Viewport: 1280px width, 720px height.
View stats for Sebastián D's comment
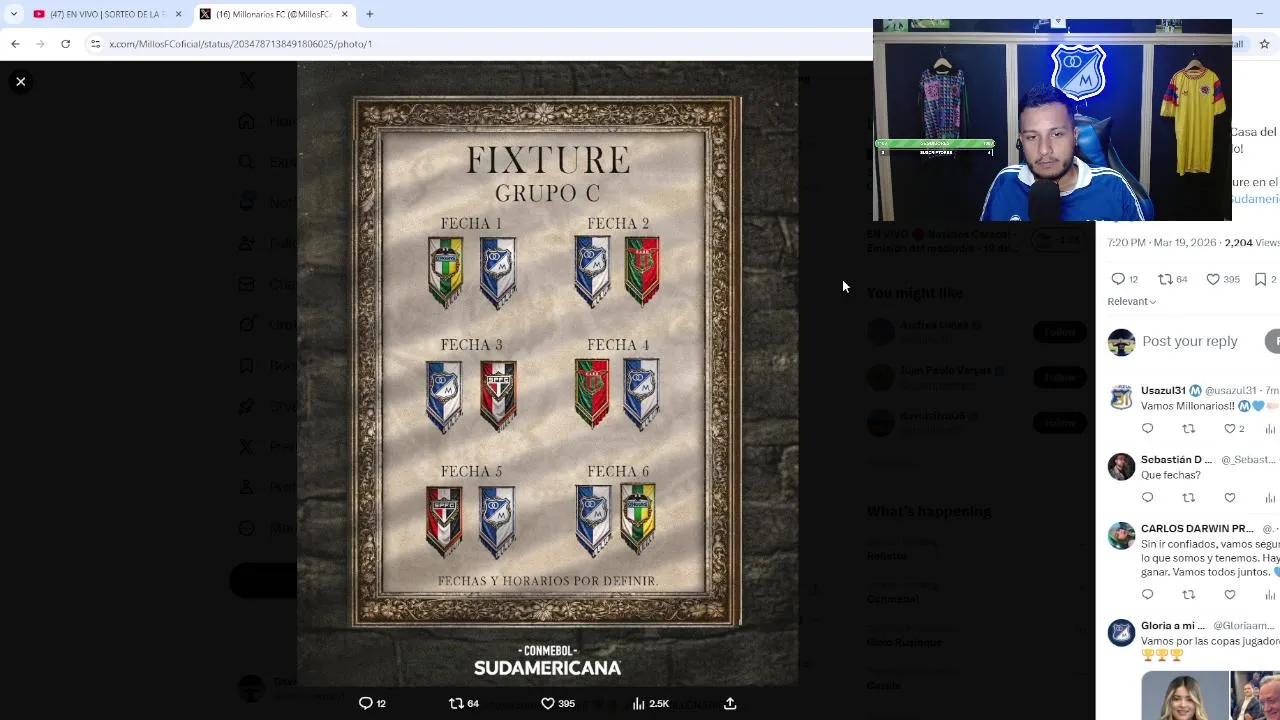click(1271, 497)
